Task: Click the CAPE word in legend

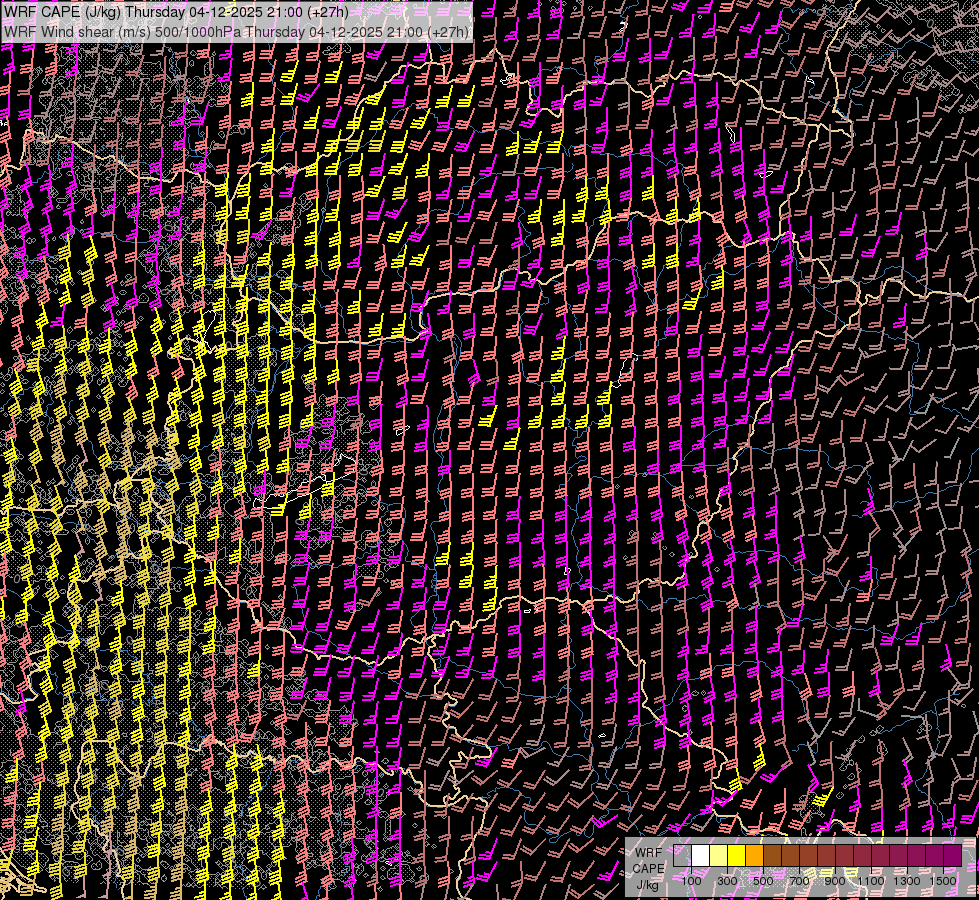Action: tap(648, 869)
